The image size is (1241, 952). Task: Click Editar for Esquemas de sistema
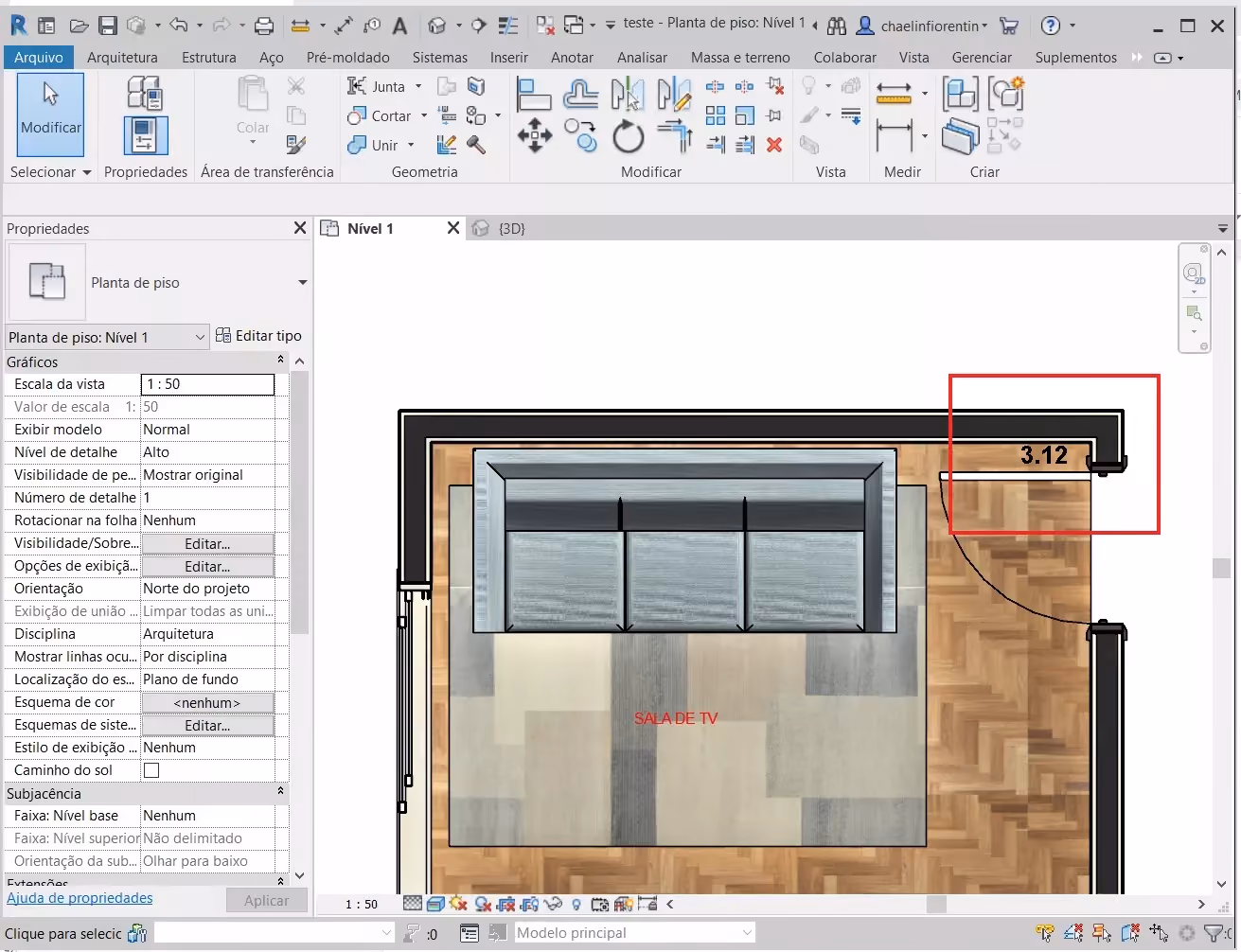point(207,725)
